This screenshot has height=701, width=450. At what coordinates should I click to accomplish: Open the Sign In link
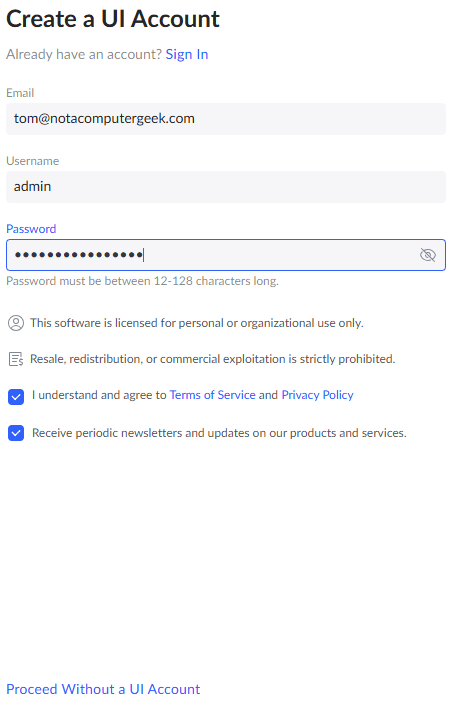click(x=187, y=54)
